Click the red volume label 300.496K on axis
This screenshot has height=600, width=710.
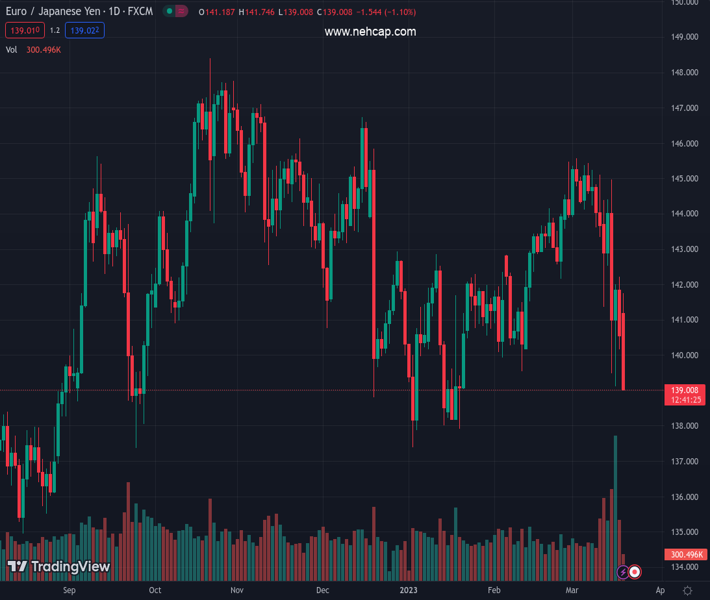point(686,555)
